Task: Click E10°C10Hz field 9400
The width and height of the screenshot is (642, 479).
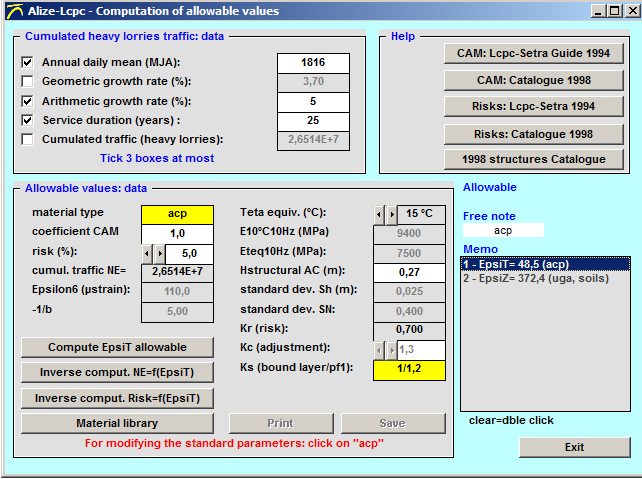Action: (409, 234)
